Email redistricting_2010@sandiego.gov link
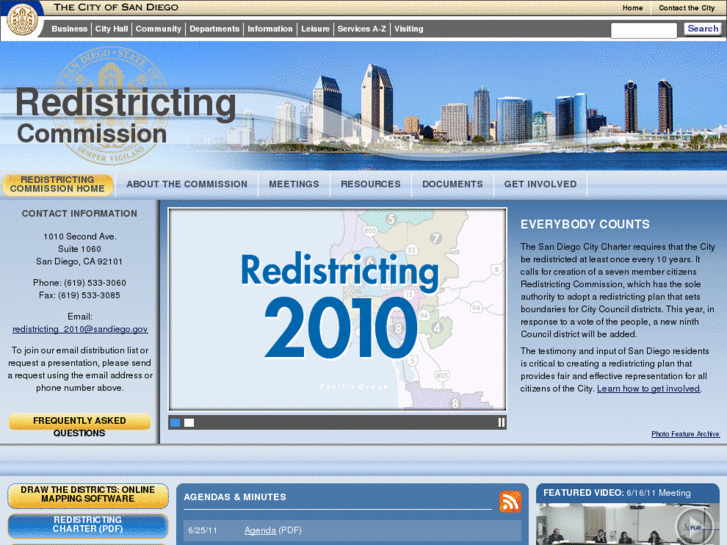Image resolution: width=727 pixels, height=545 pixels. point(80,329)
